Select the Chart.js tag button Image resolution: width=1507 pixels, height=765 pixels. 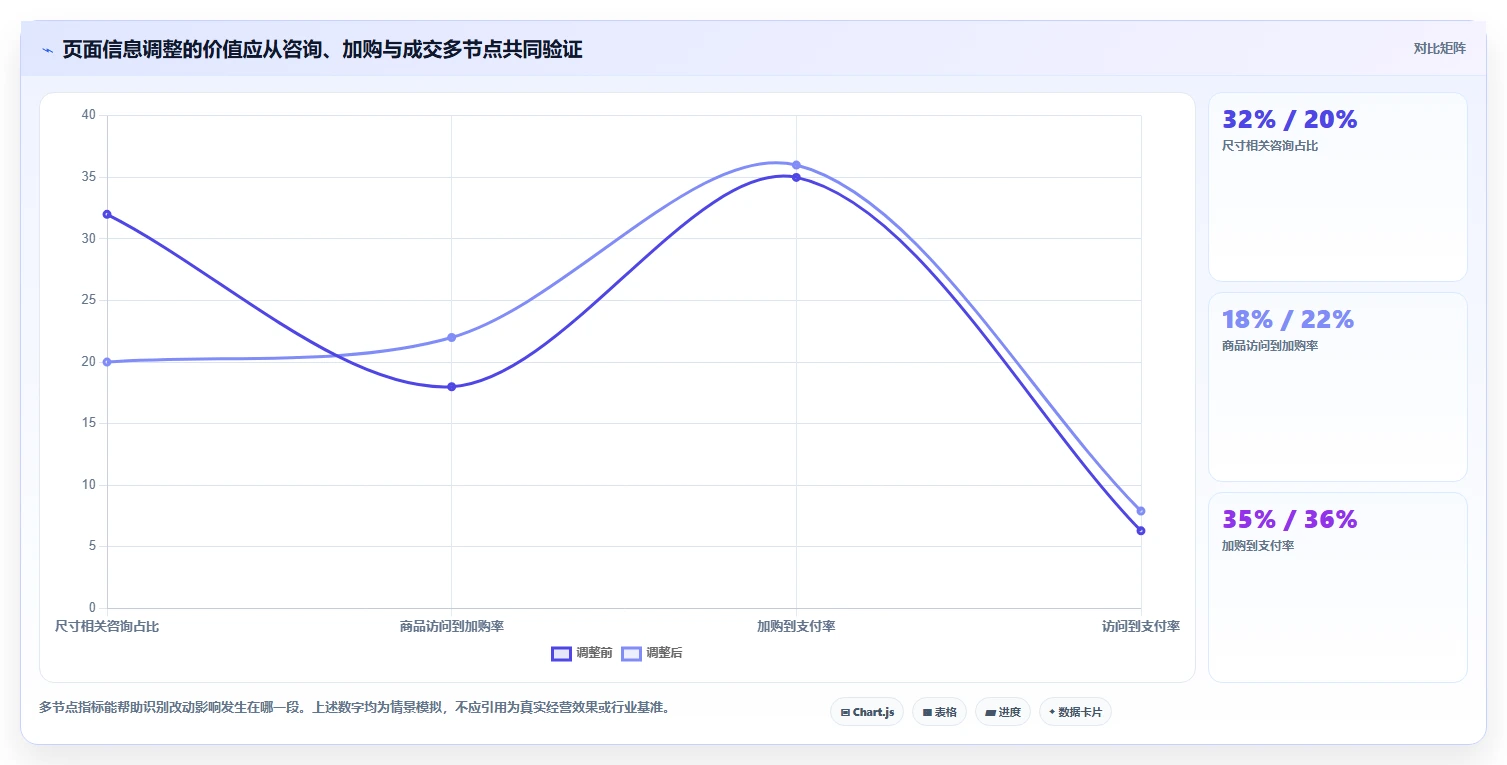[867, 712]
